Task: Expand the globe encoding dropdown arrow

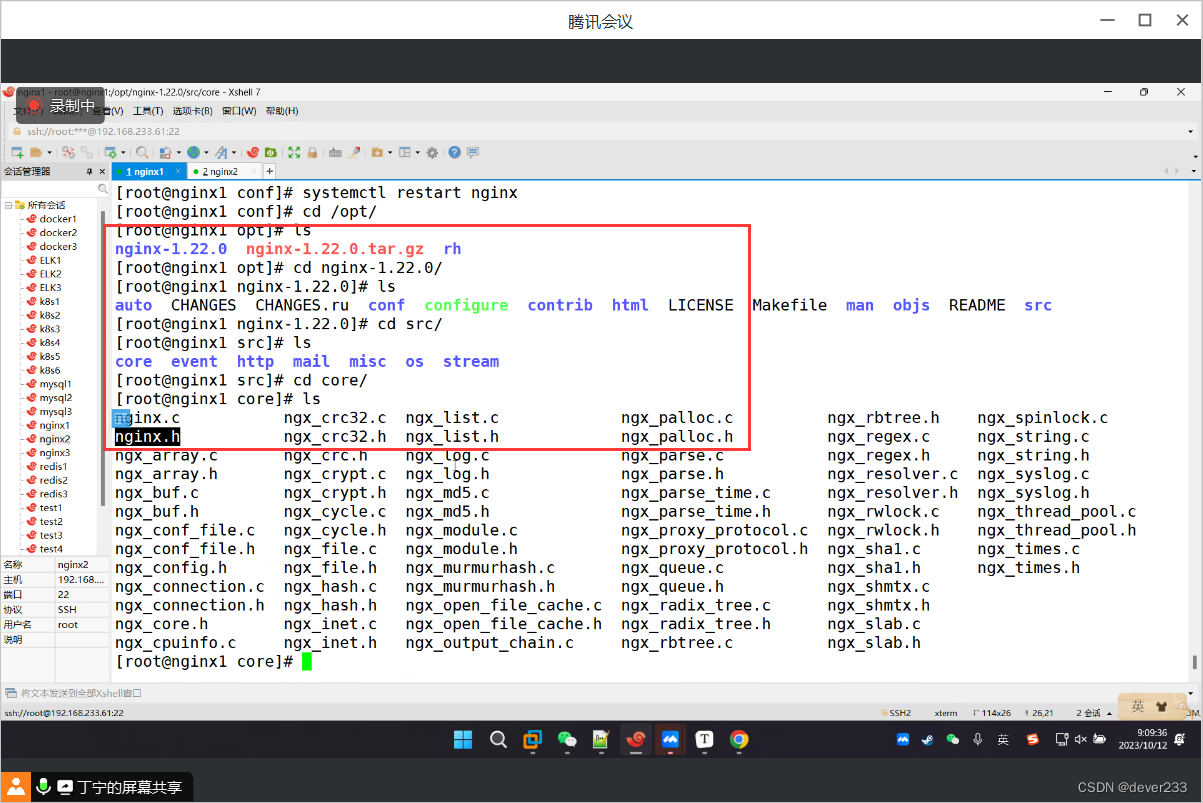Action: [x=206, y=153]
